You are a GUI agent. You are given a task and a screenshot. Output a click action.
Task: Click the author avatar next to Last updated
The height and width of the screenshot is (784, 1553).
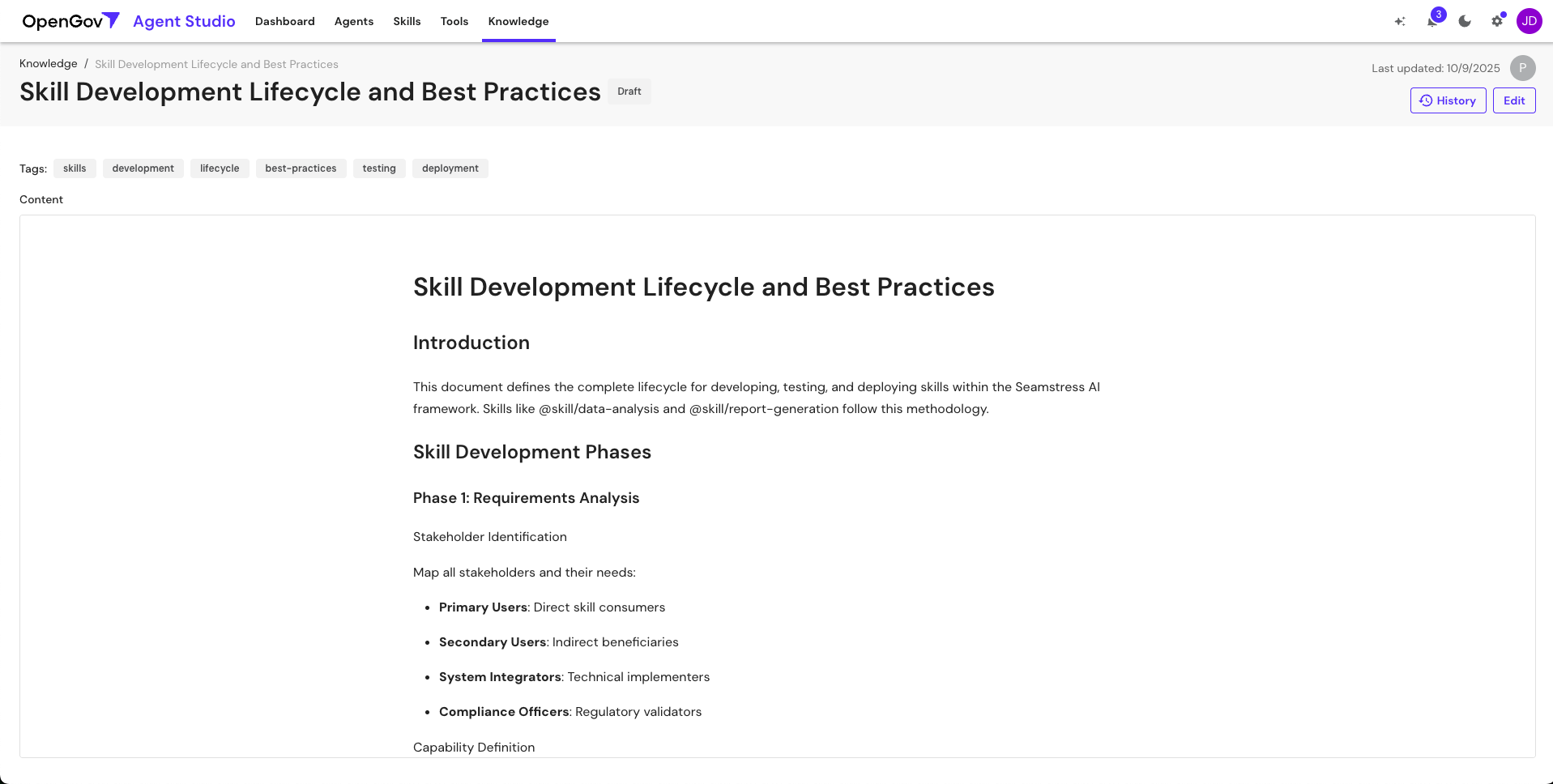tap(1522, 68)
